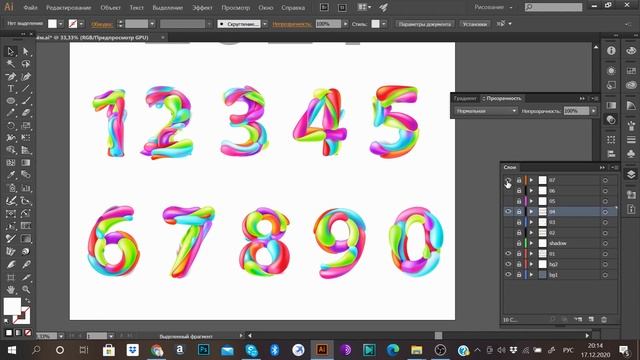Select the Line Segment tool
This screenshot has height=360, width=640.
pos(26,89)
